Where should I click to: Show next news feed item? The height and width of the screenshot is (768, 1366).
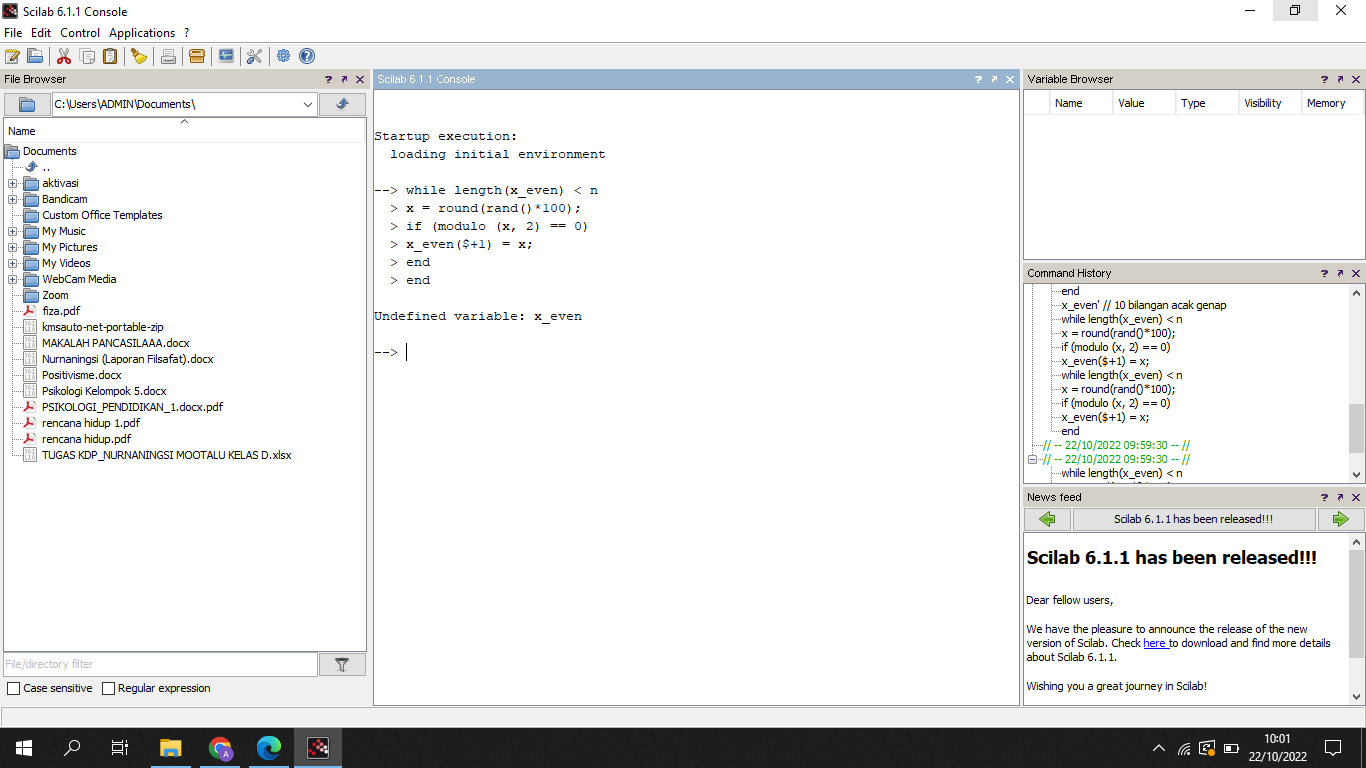click(x=1340, y=519)
